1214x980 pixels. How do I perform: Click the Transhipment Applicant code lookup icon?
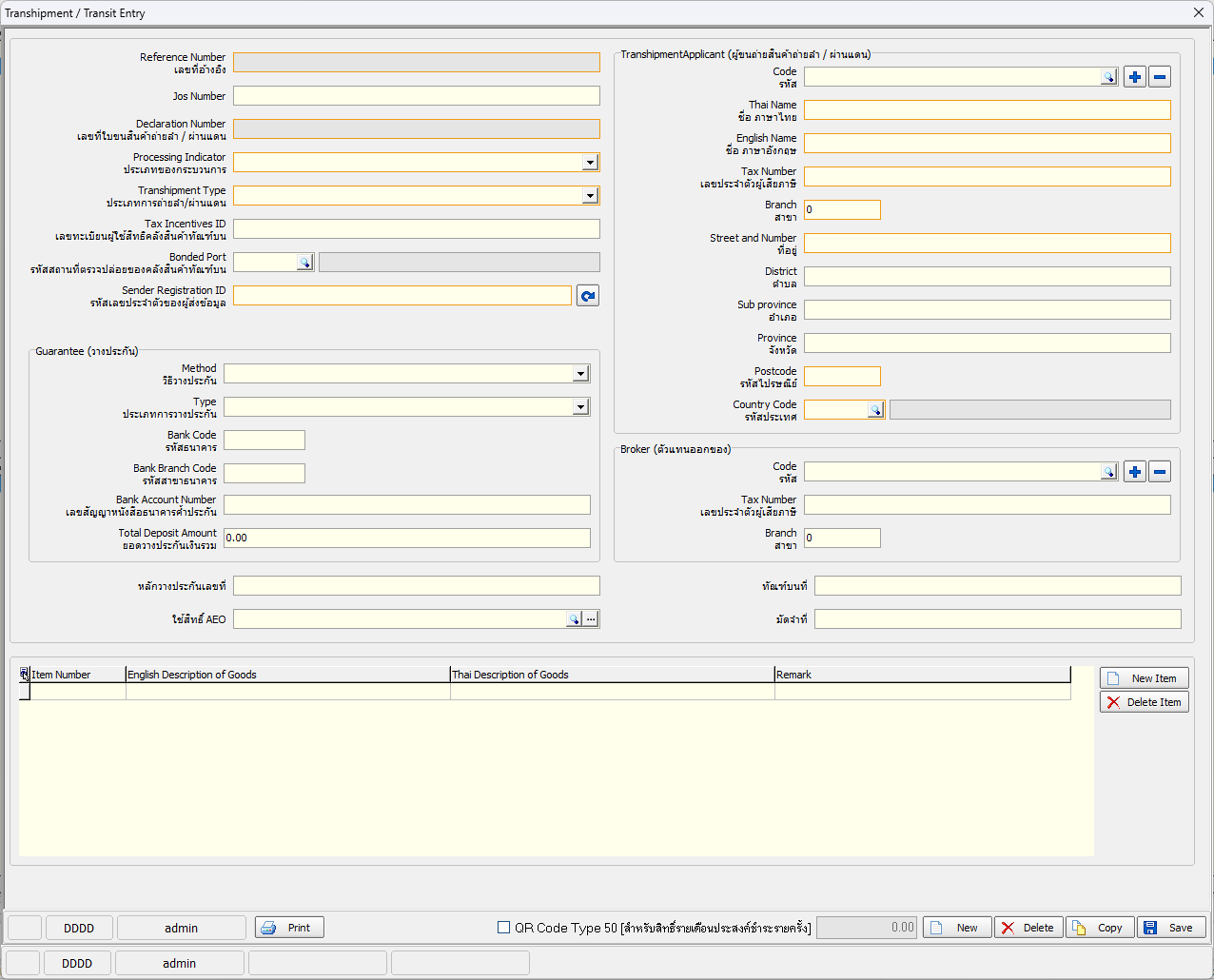click(1108, 77)
